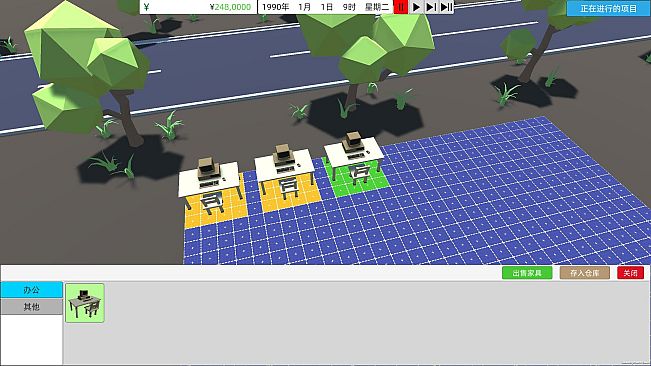Play at normal speed
The height and width of the screenshot is (366, 651).
(416, 7)
